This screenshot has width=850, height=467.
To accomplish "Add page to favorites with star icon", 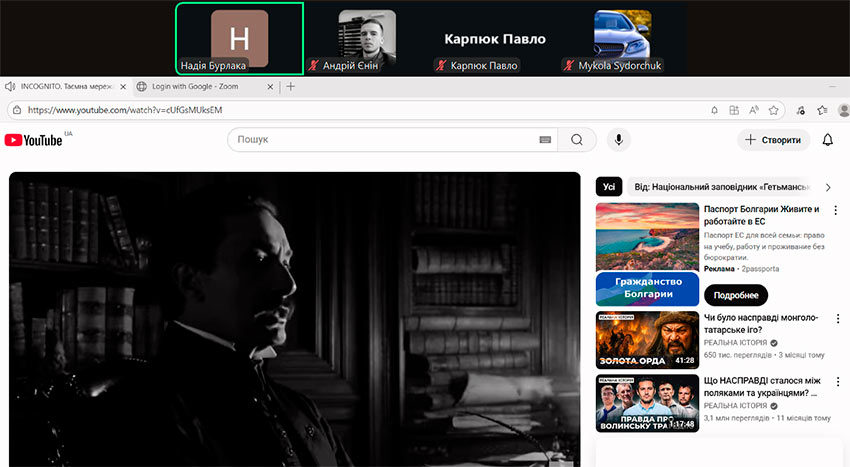I will [773, 110].
